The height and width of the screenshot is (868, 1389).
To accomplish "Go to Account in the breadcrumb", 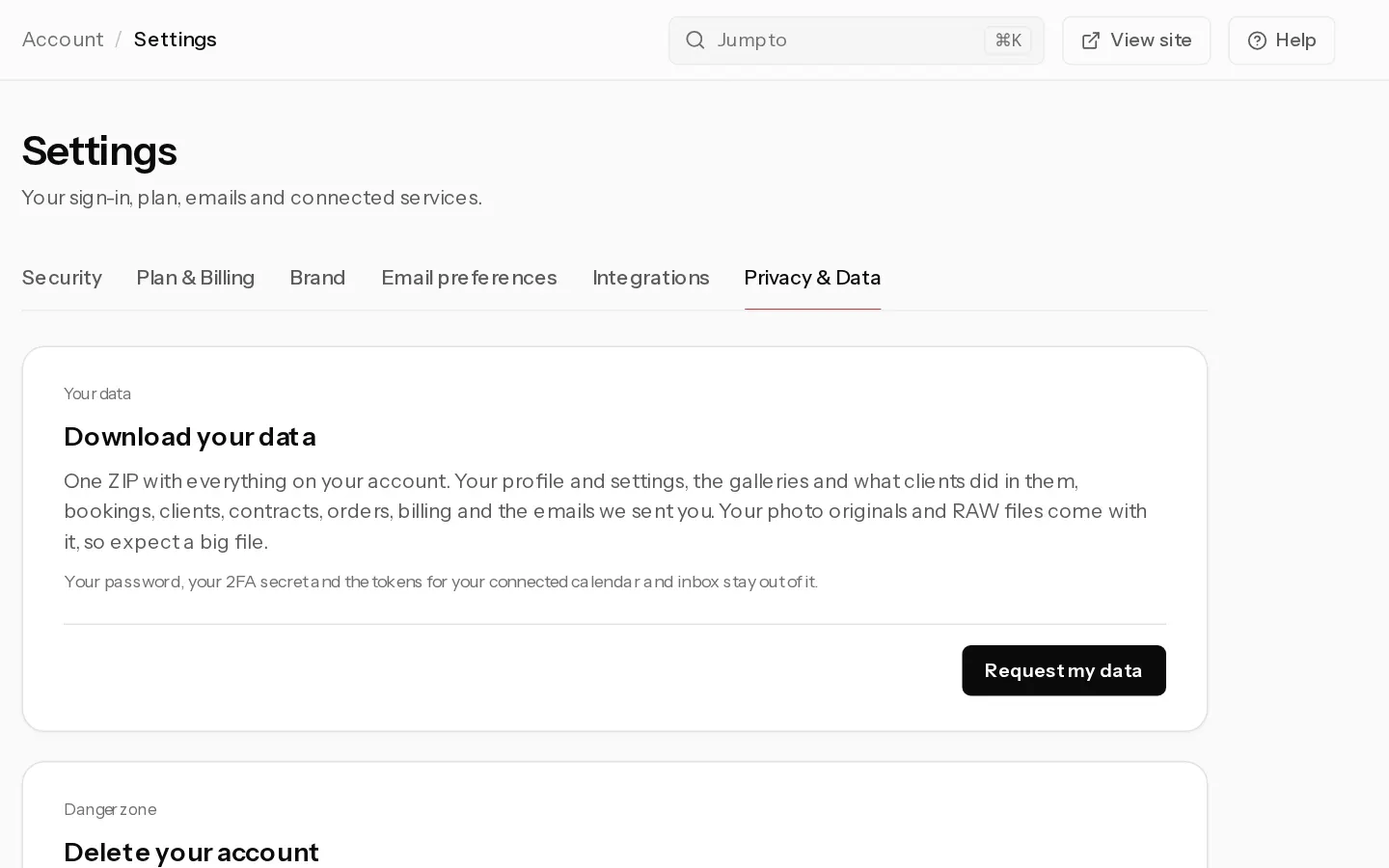I will click(63, 40).
